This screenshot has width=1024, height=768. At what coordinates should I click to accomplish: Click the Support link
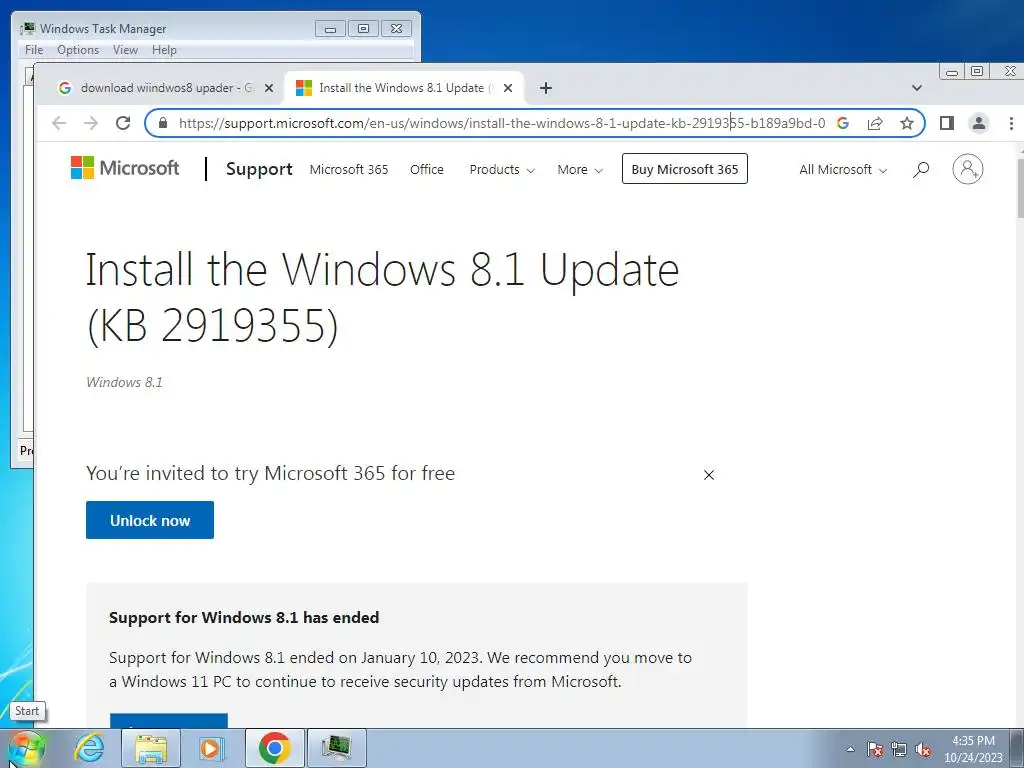click(x=259, y=169)
